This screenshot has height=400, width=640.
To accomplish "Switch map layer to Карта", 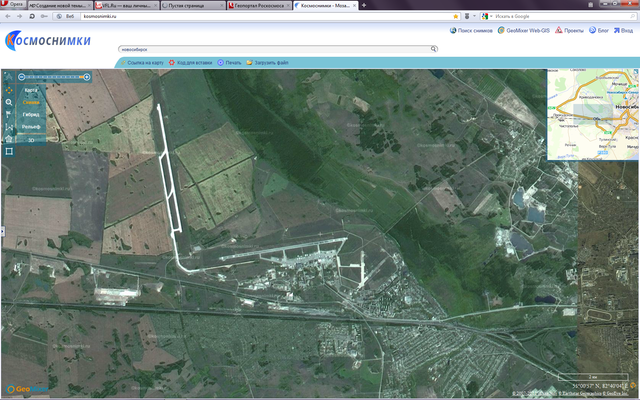I will click(x=31, y=91).
